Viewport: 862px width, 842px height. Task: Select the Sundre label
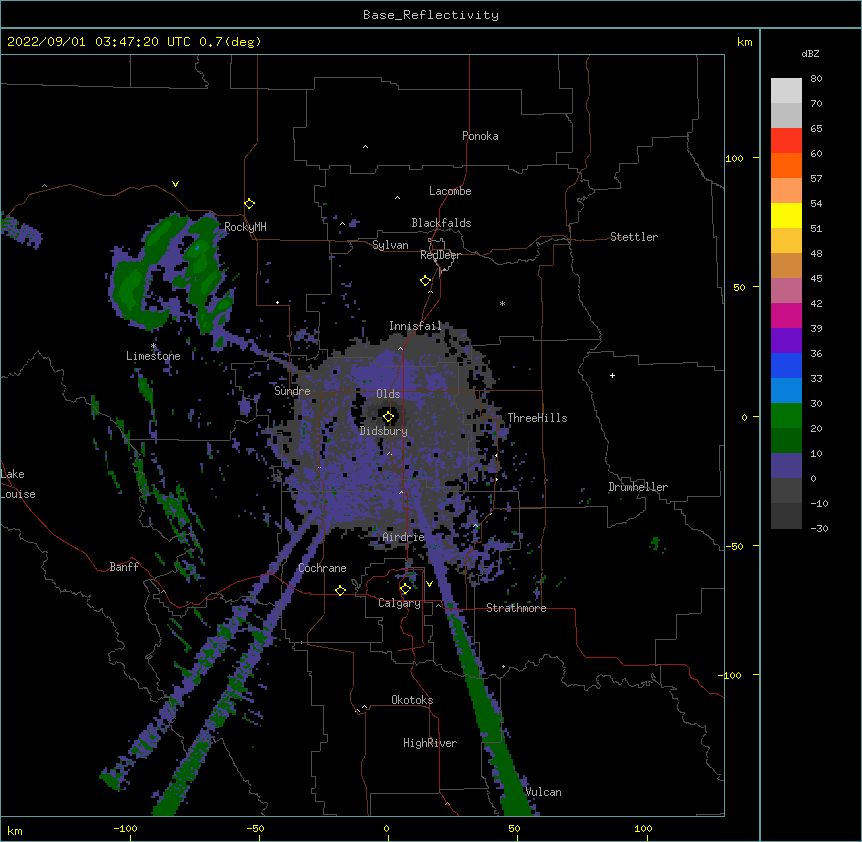(x=292, y=391)
